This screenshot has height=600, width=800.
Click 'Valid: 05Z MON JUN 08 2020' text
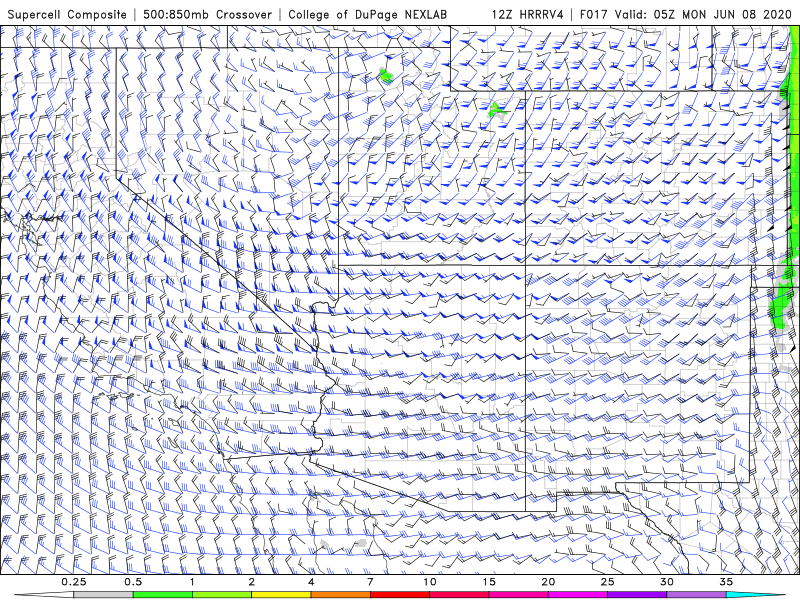click(x=703, y=15)
